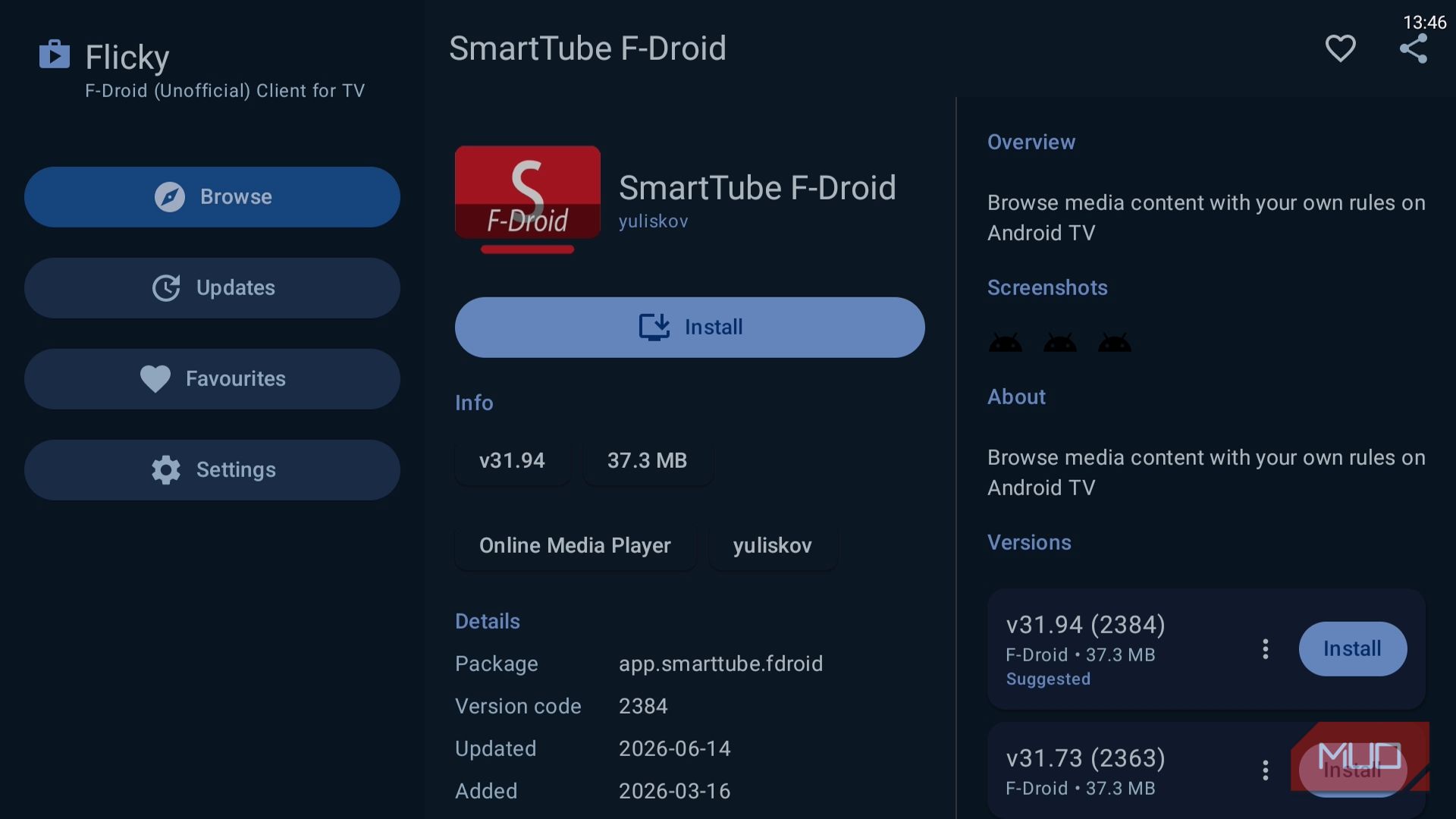Open the SmartTube F-Droid app icon
This screenshot has height=819, width=1456.
(528, 199)
